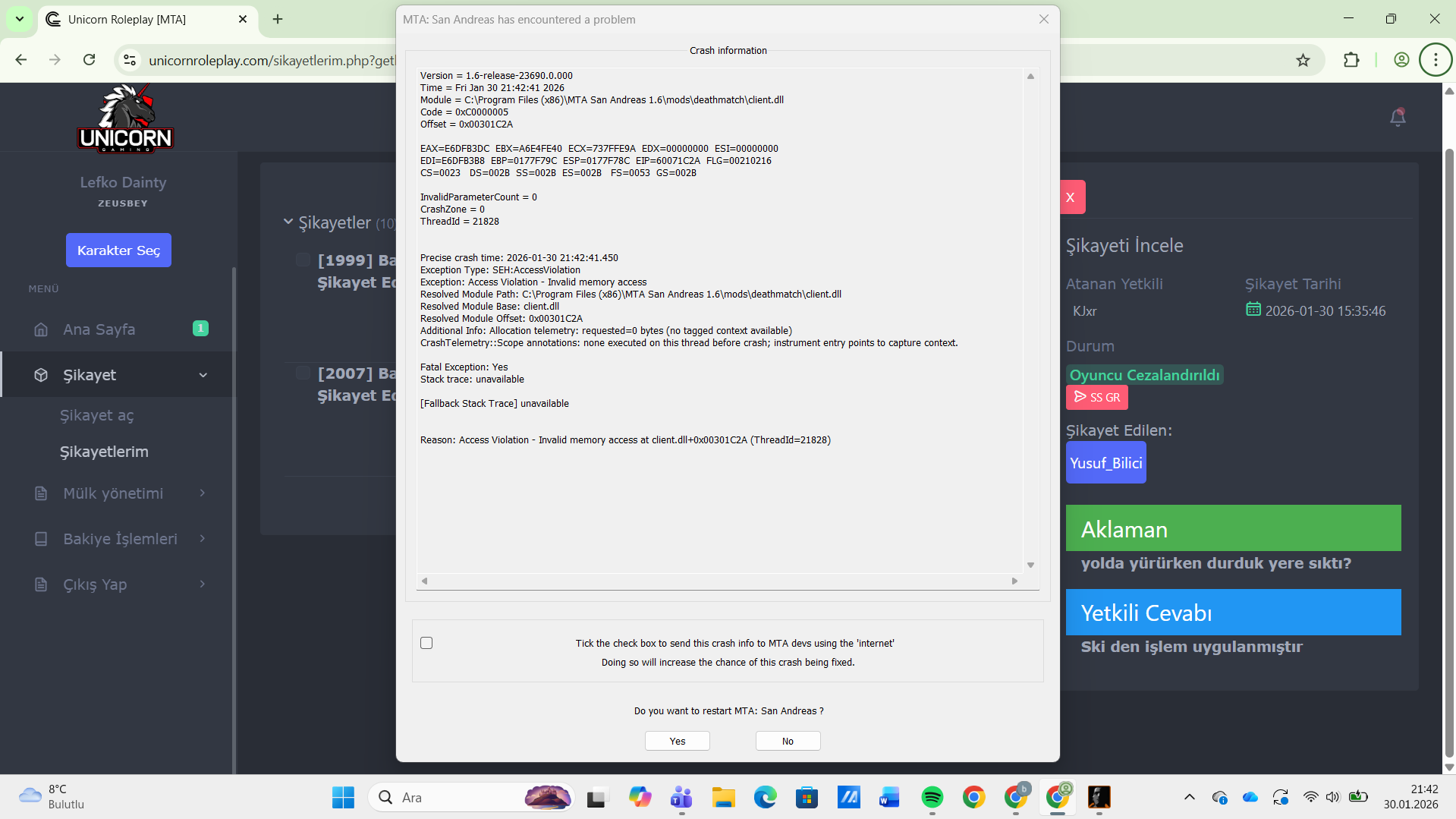Open the Chrome three-dot menu

click(1436, 60)
